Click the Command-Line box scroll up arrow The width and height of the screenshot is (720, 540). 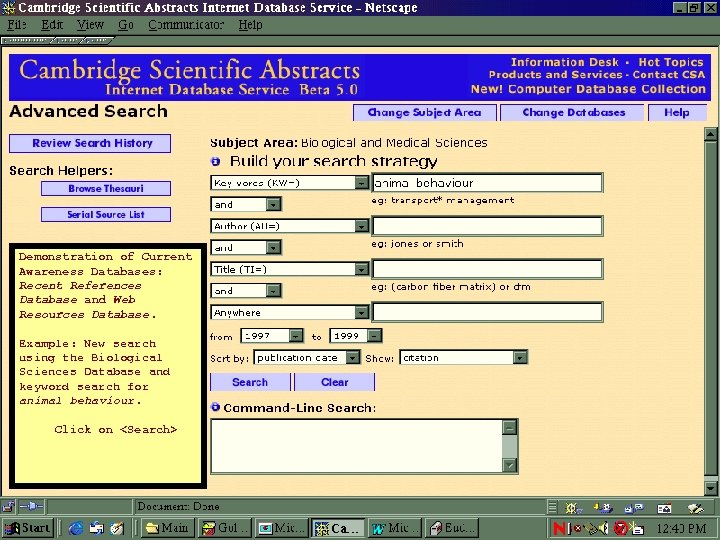[510, 428]
